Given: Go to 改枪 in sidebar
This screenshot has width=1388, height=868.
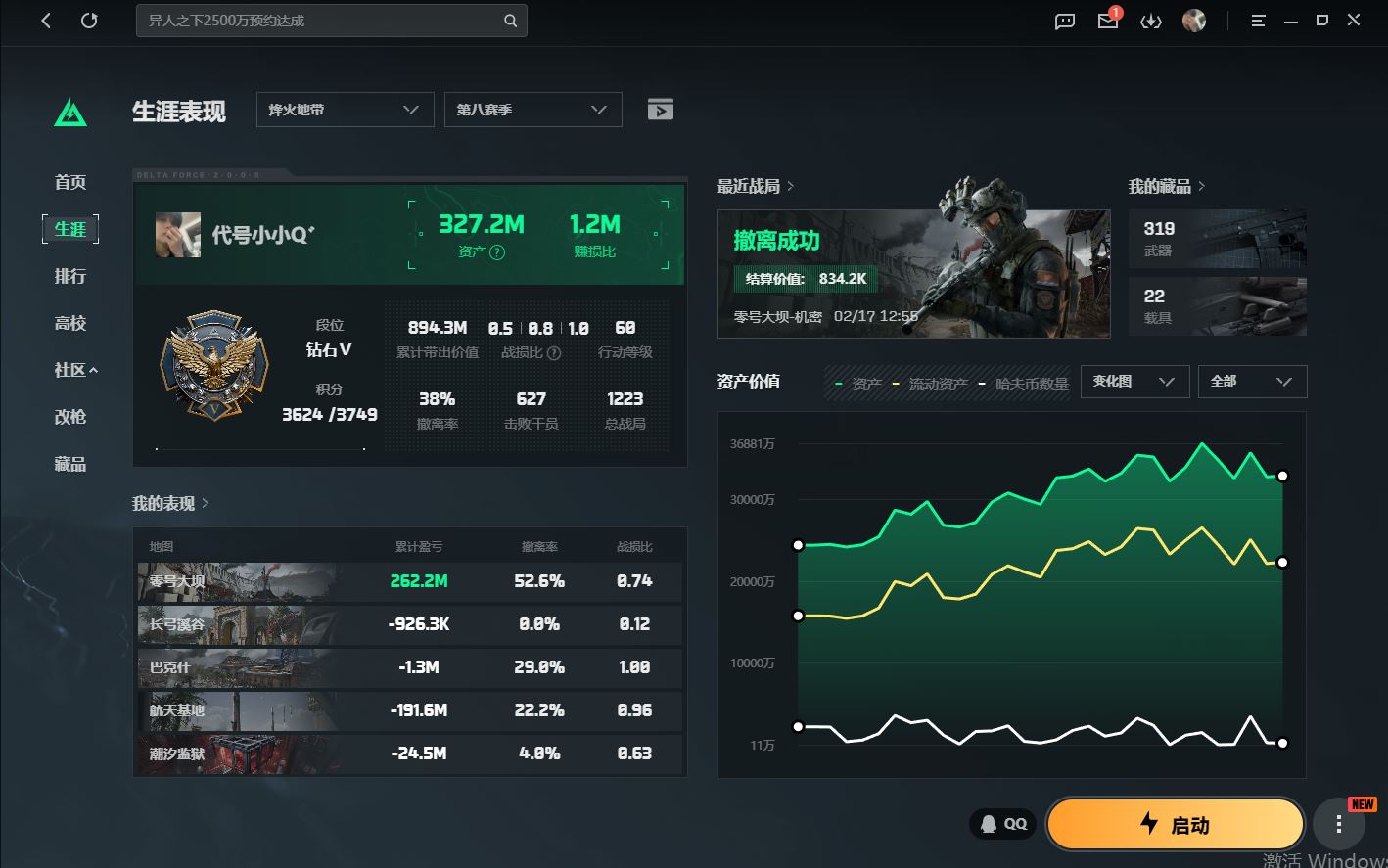Looking at the screenshot, I should point(70,417).
